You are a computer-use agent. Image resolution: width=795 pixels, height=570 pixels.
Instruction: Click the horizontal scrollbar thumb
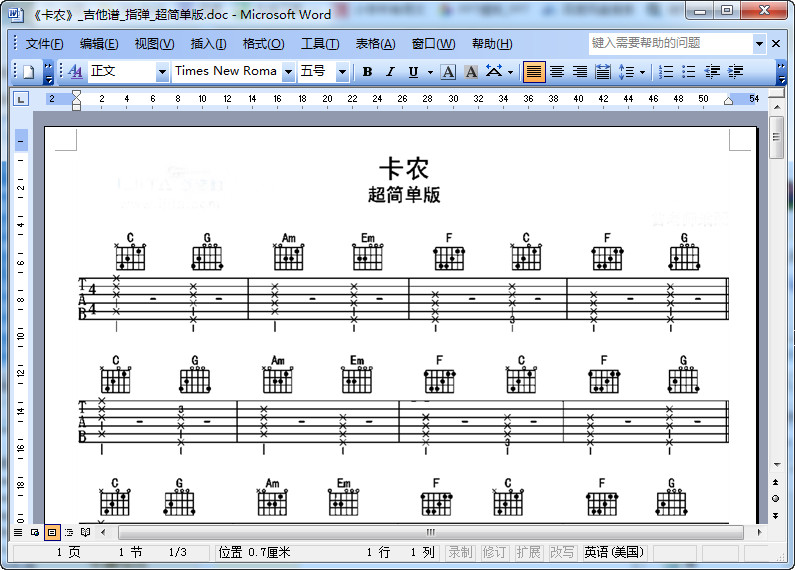[x=431, y=532]
